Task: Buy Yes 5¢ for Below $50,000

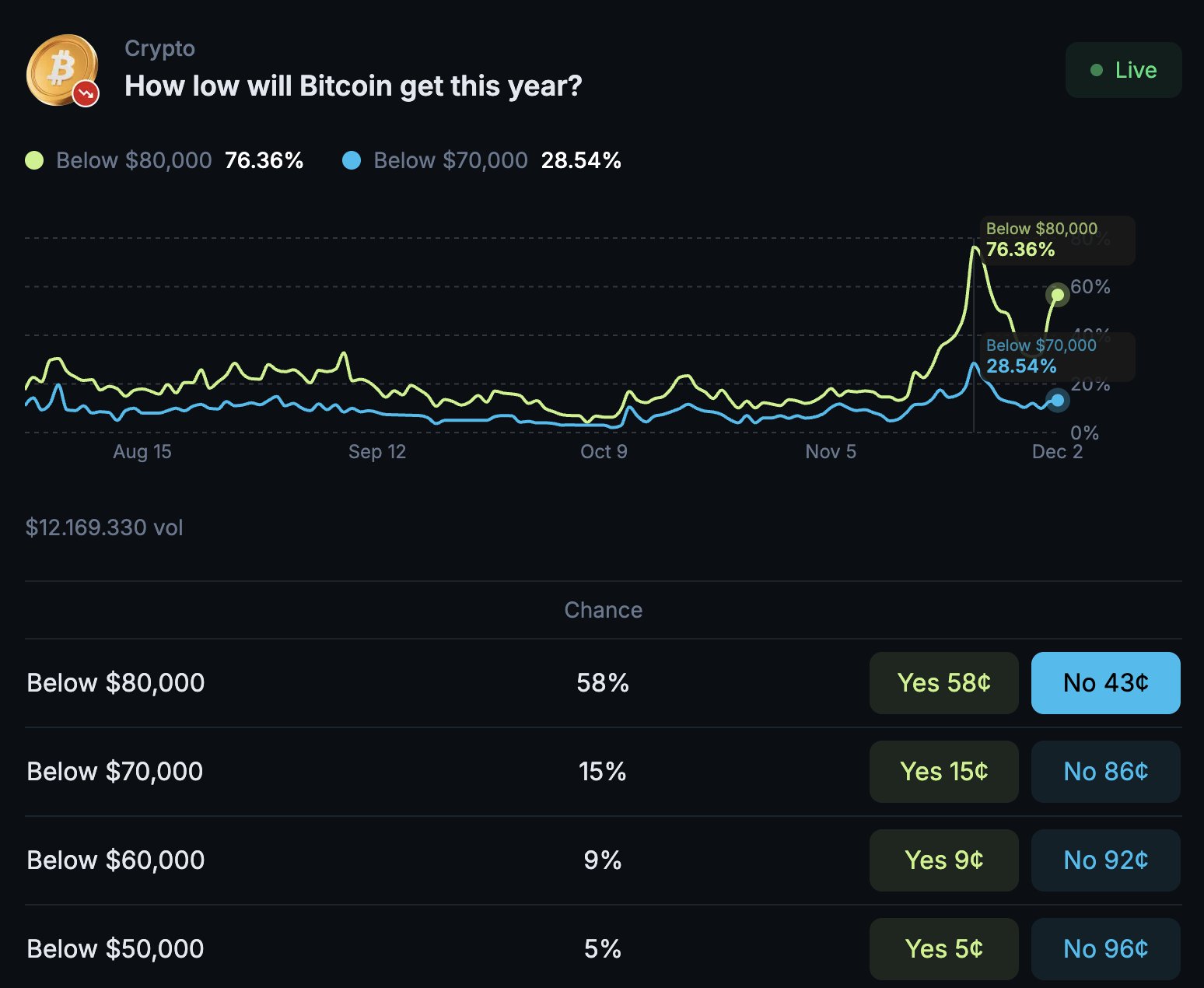Action: (943, 949)
